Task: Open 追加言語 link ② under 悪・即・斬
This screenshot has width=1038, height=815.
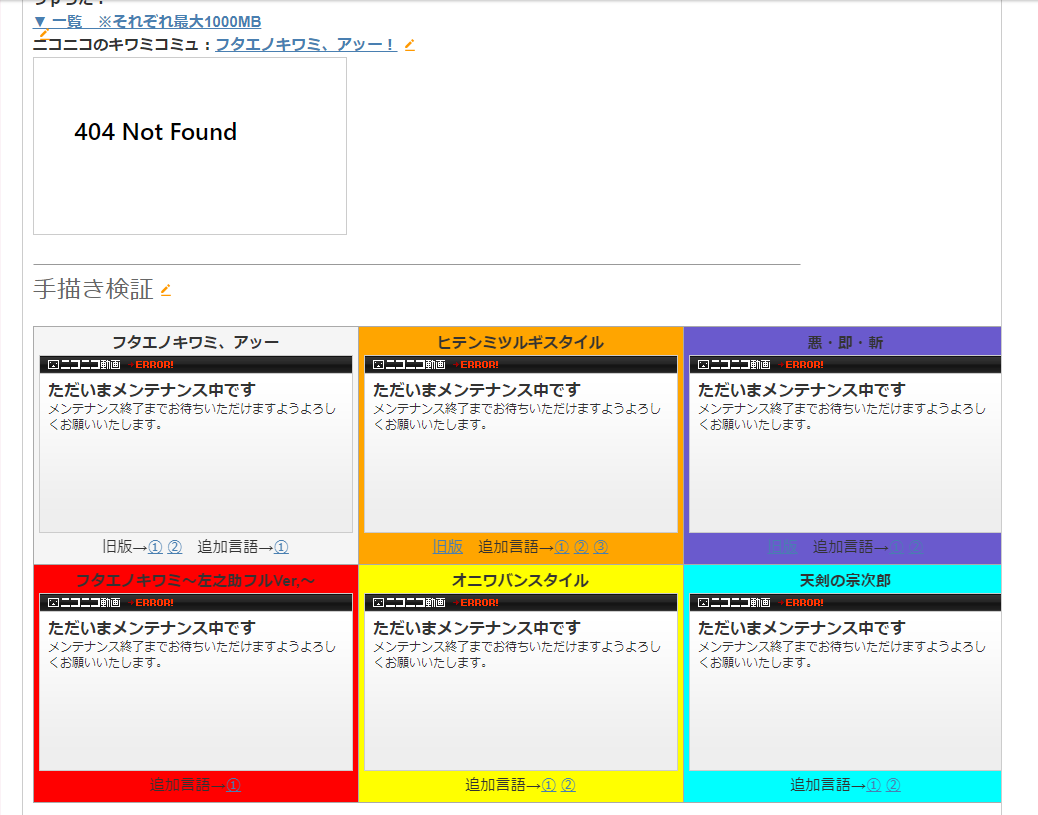Action: tap(916, 547)
